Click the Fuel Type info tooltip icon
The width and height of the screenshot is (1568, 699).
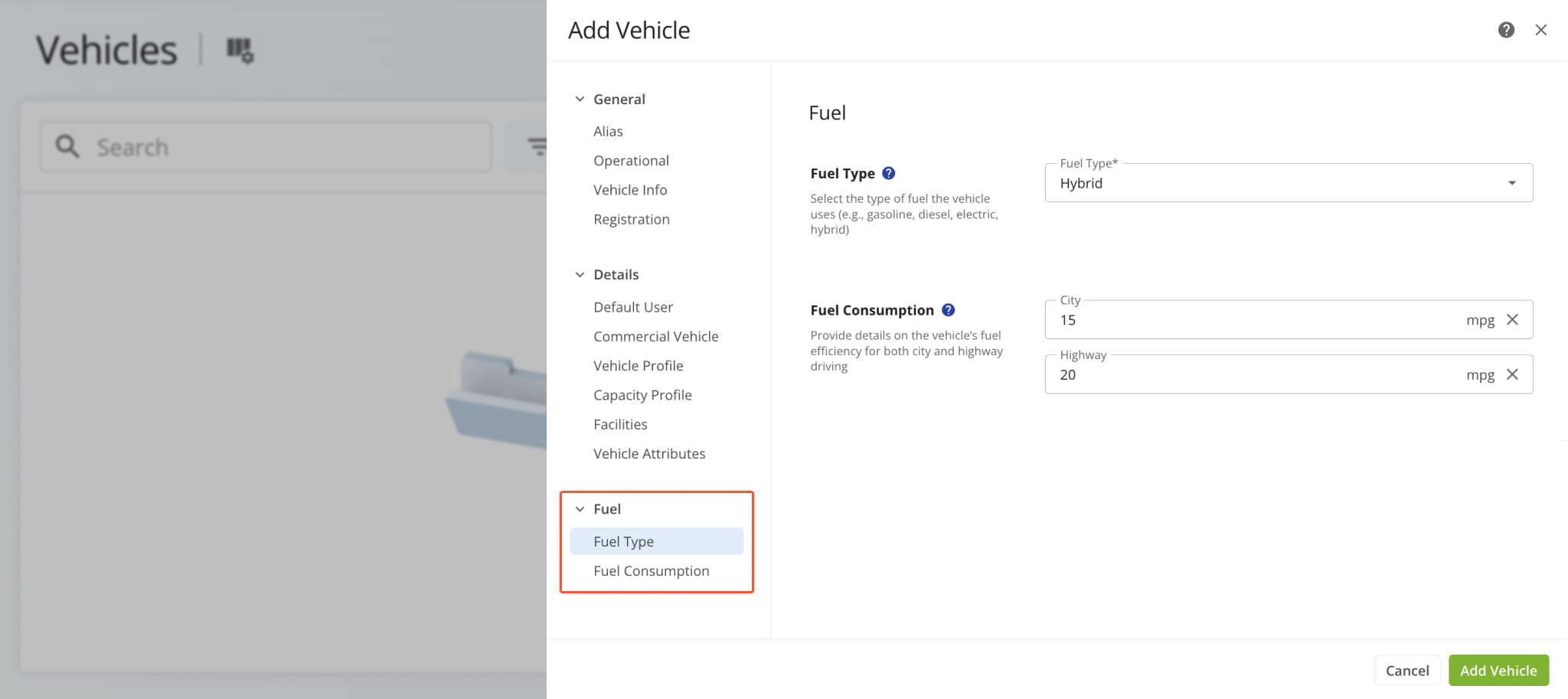[x=888, y=173]
